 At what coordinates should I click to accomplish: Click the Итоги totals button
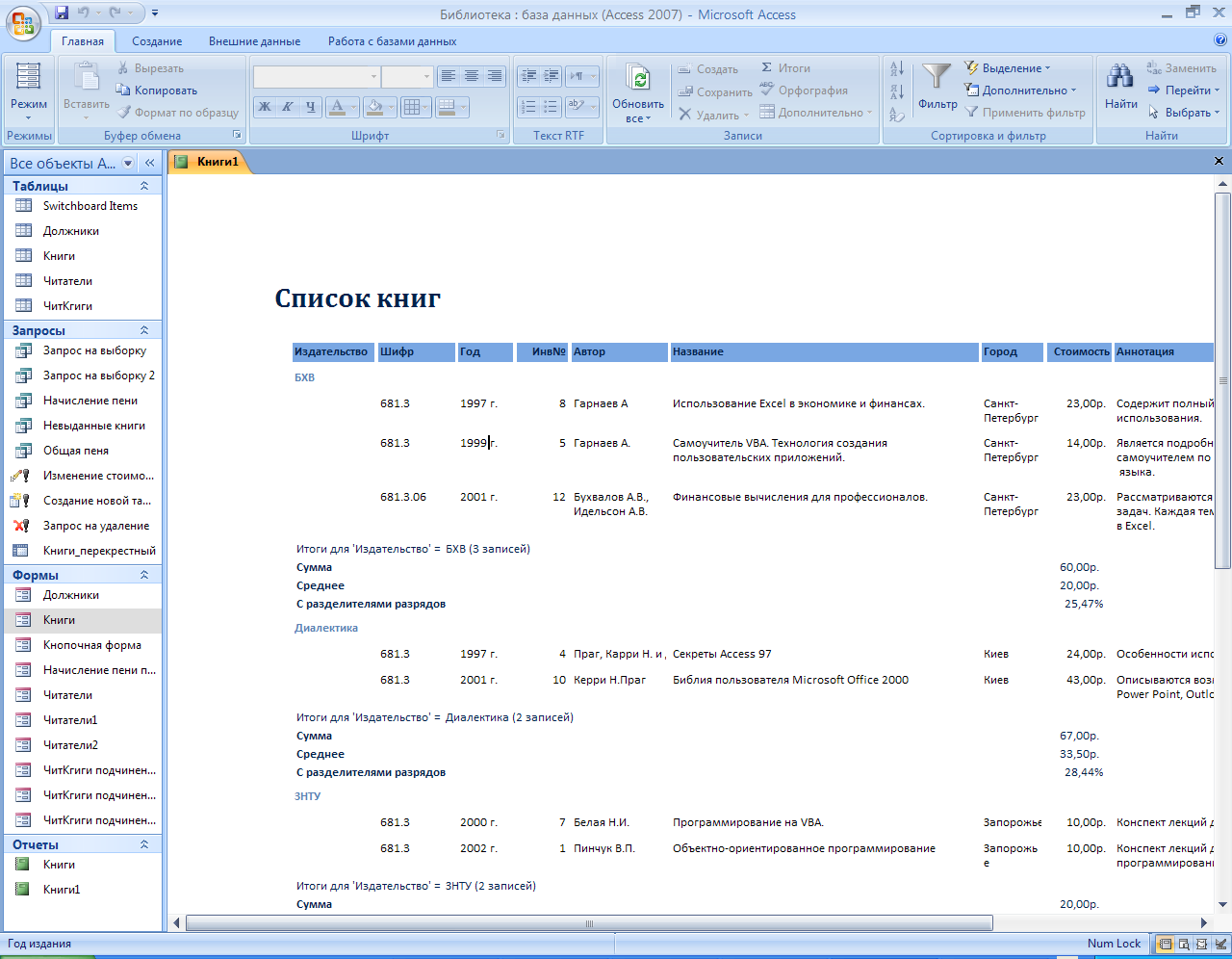pyautogui.click(x=785, y=68)
